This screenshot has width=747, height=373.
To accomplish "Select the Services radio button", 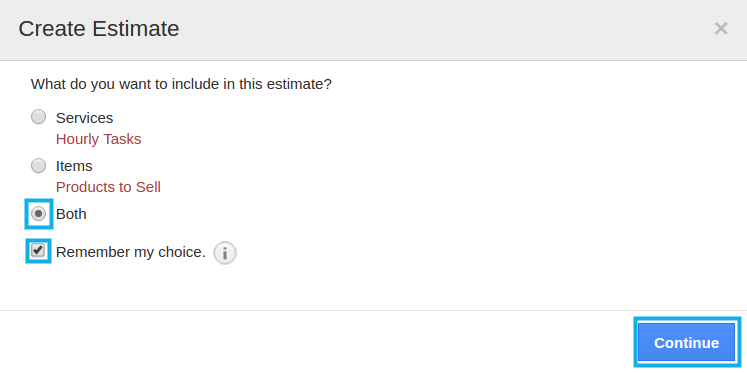I will click(x=39, y=117).
